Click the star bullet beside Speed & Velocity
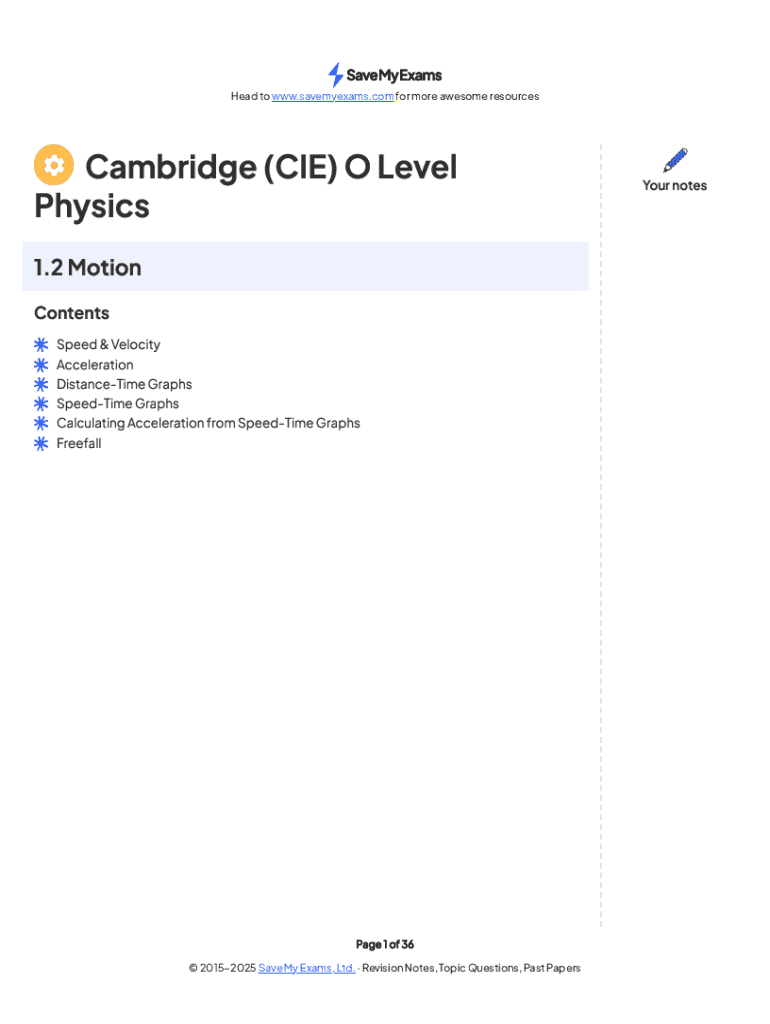The image size is (770, 1024). coord(41,345)
